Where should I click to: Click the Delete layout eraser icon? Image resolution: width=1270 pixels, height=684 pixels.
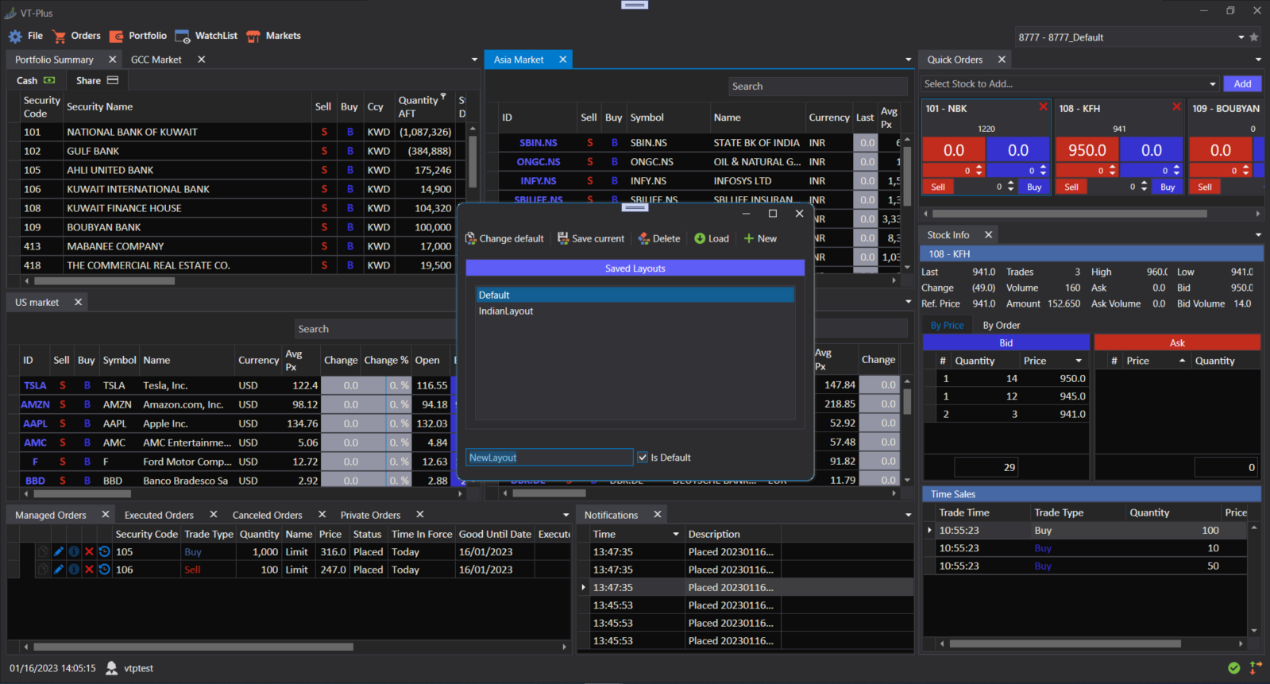(644, 239)
